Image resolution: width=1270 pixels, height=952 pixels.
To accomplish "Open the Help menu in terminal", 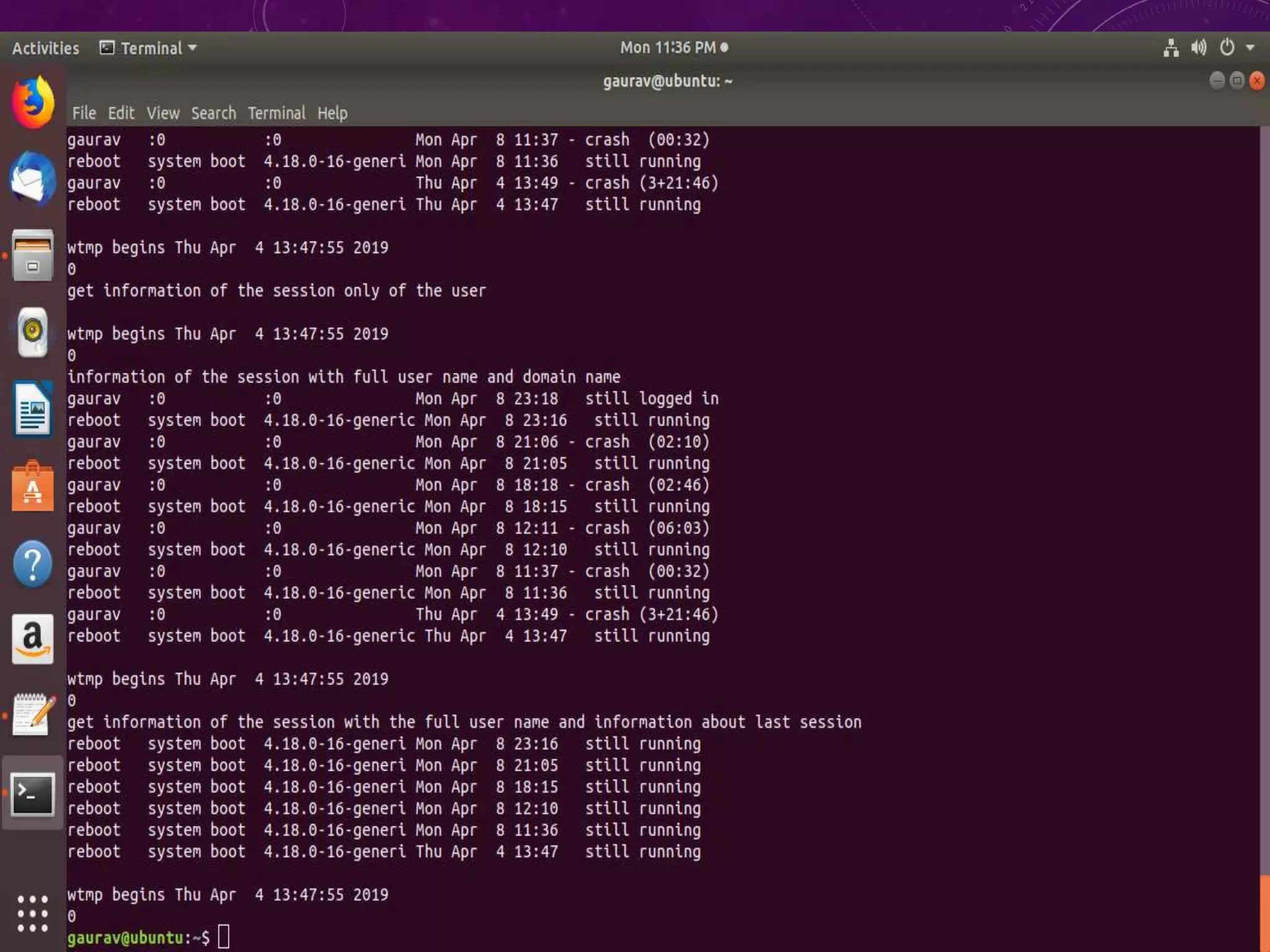I will 332,113.
